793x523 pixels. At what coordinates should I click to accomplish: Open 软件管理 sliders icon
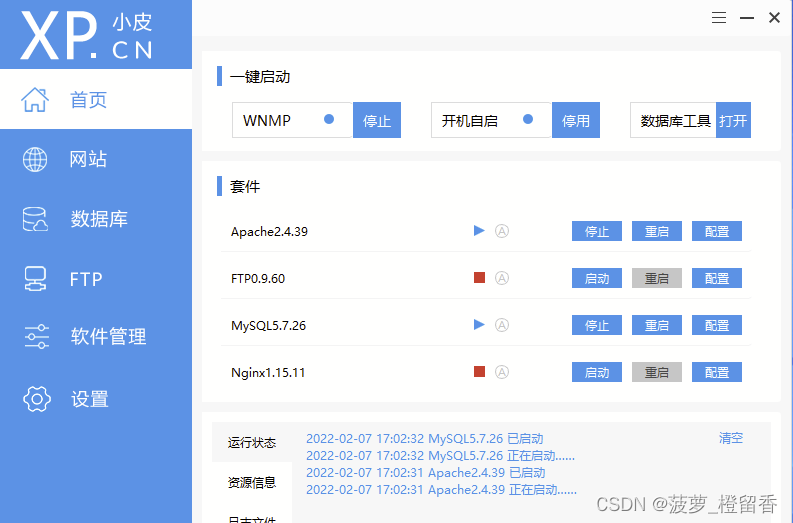[36, 336]
